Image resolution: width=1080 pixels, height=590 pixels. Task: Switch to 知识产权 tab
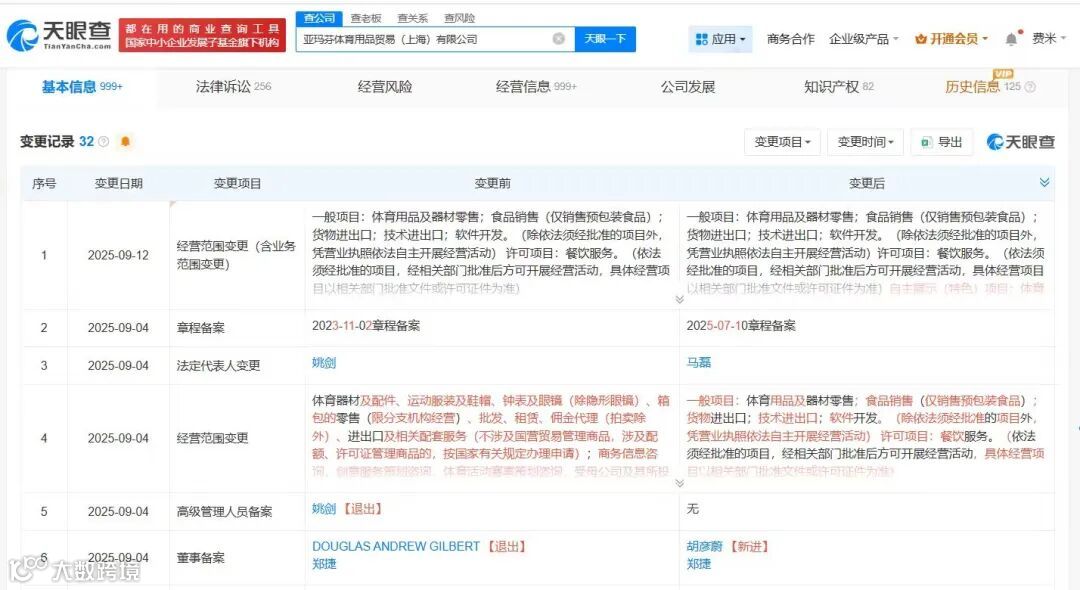(x=838, y=87)
